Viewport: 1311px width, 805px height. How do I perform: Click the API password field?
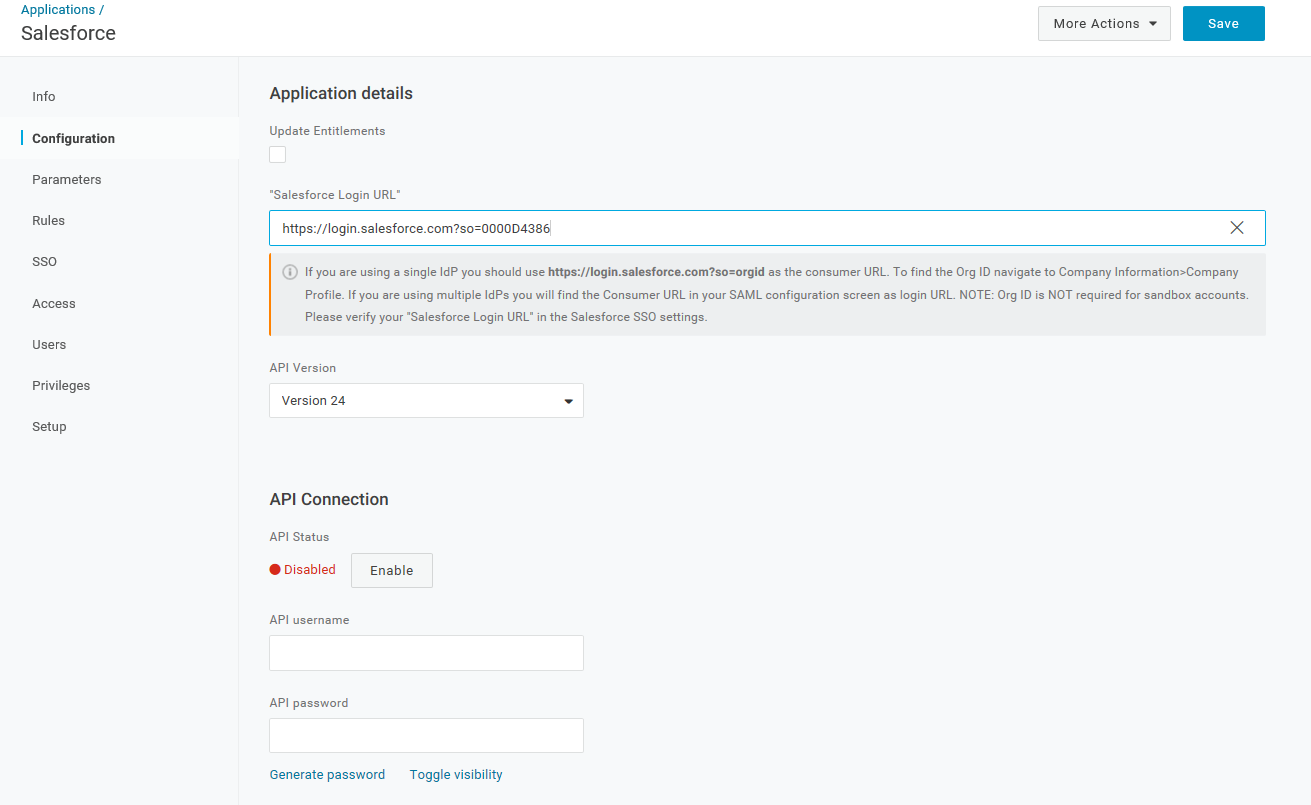(426, 736)
